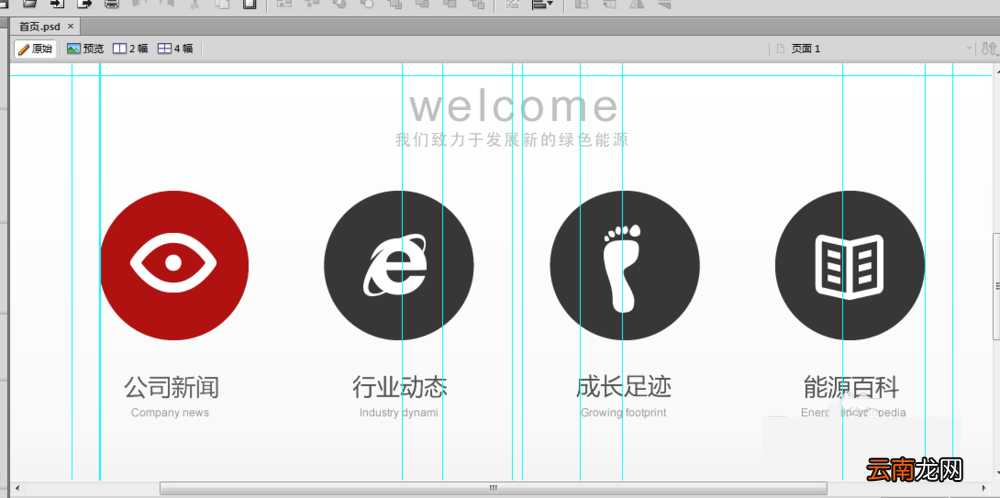Click the Paste clipboard toolbar icon

pos(249,3)
